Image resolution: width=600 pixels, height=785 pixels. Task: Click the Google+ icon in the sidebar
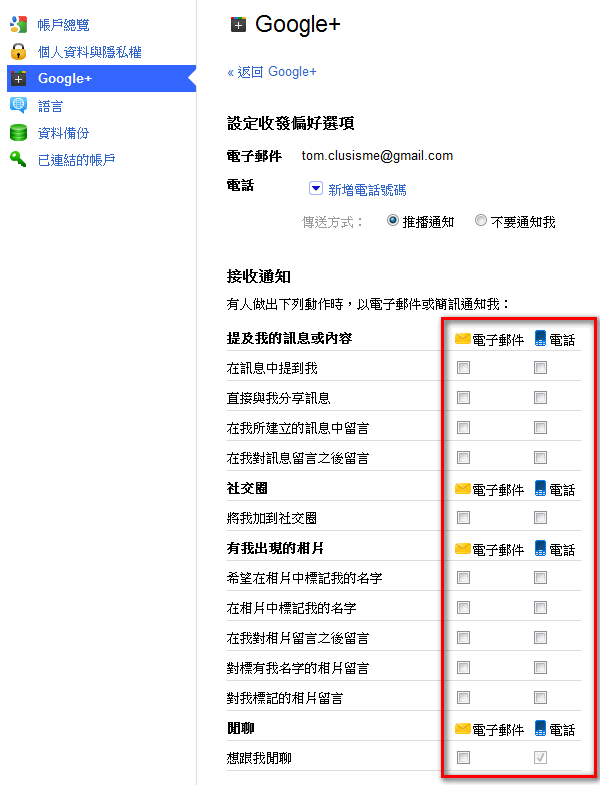point(19,79)
